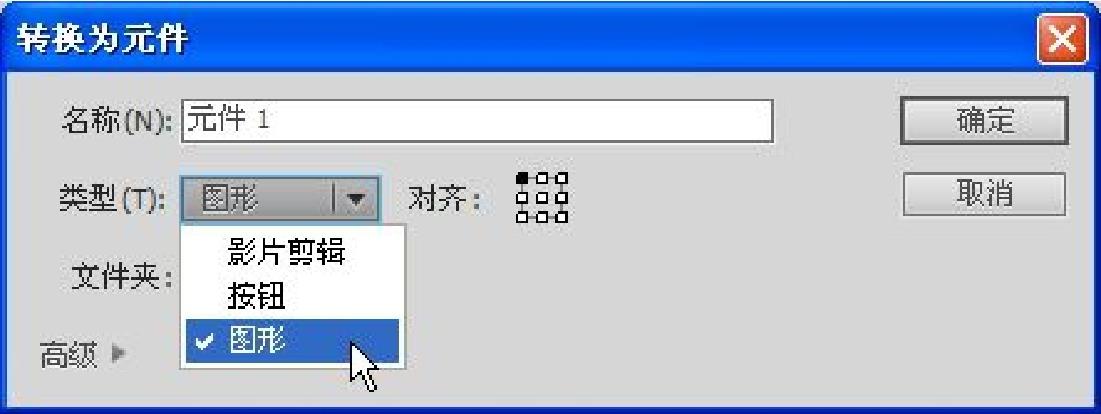Set registration point to center square
Screen dimensions: 1101x414
pos(541,198)
